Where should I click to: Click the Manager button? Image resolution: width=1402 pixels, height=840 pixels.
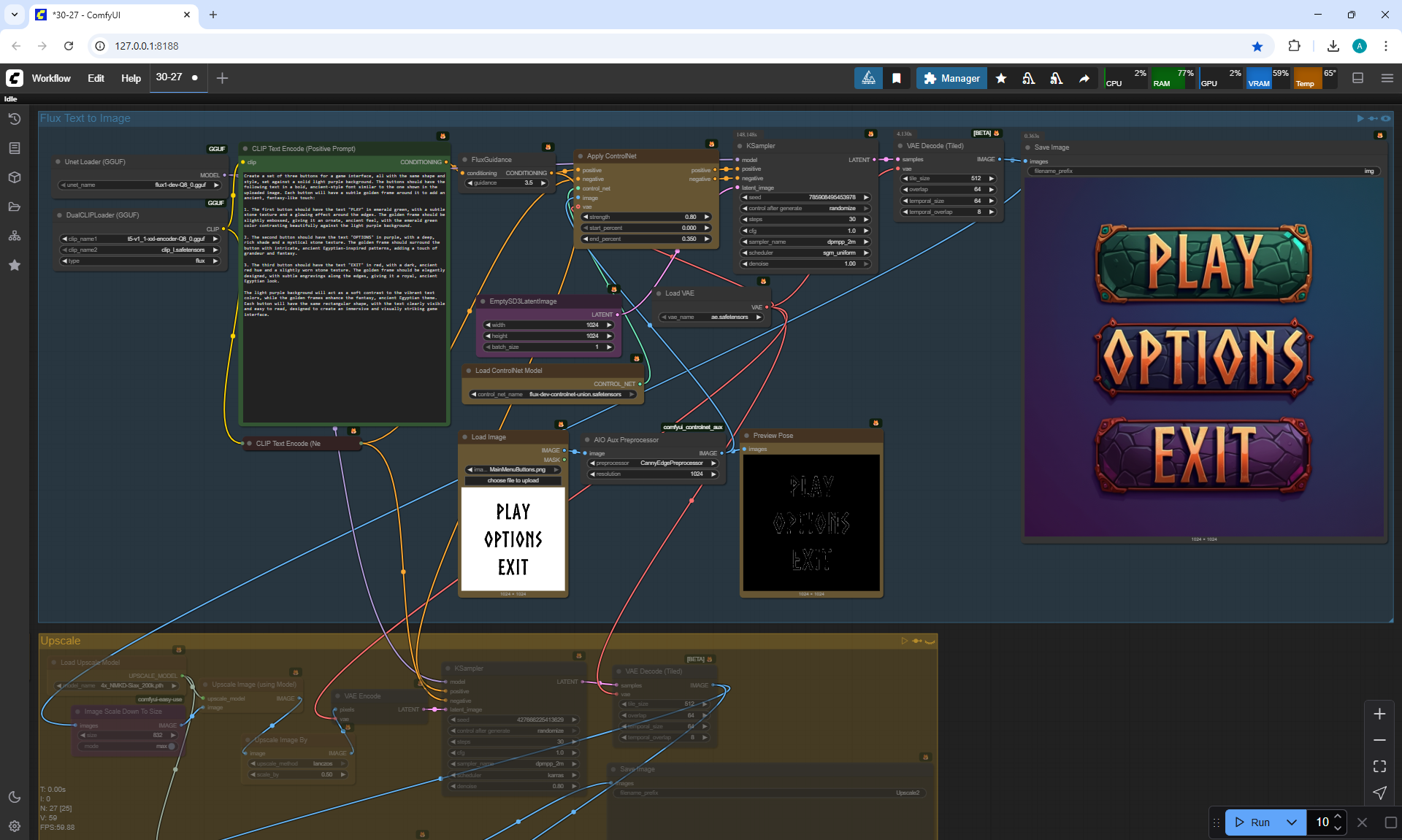pyautogui.click(x=951, y=78)
